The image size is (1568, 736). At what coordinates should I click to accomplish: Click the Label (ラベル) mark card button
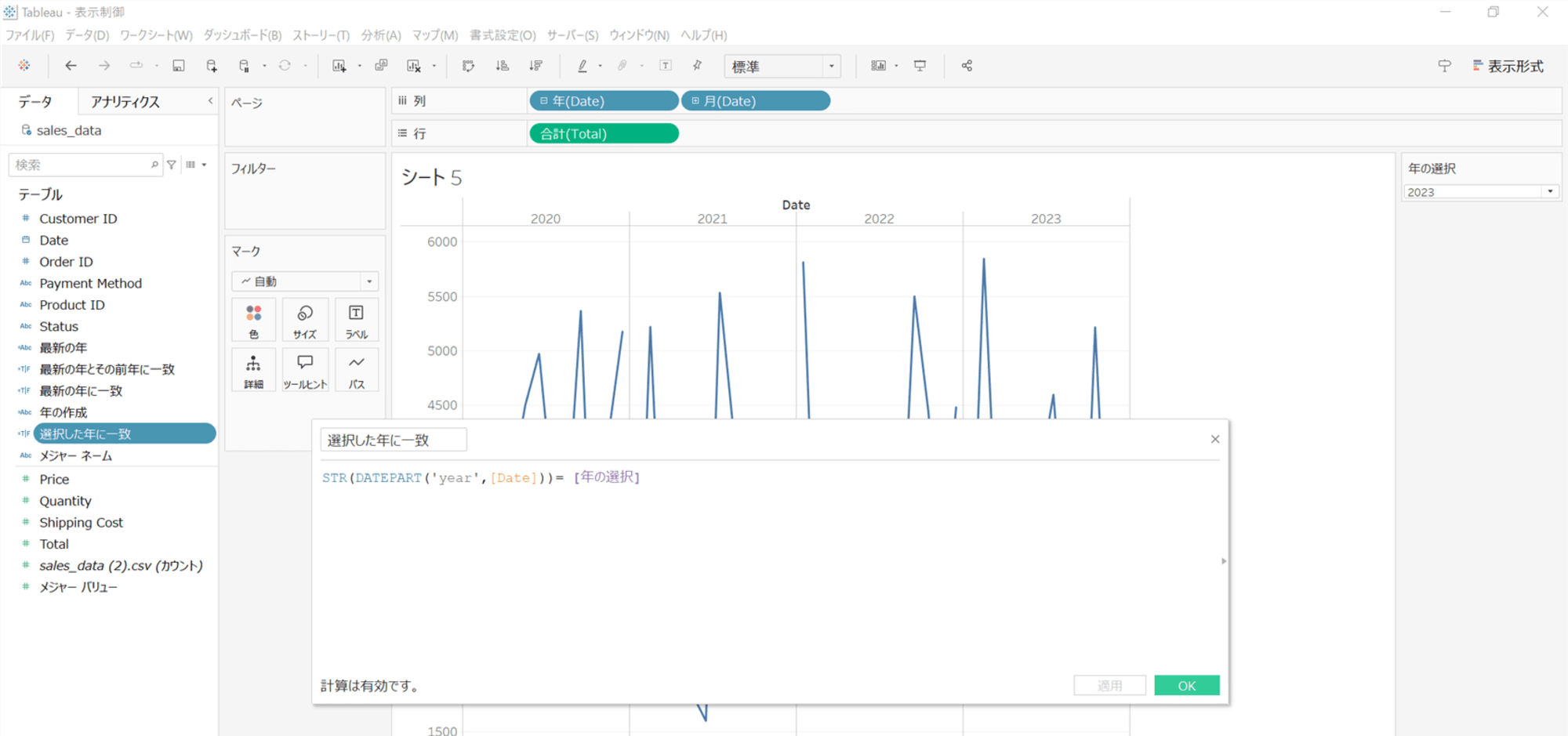tap(357, 320)
